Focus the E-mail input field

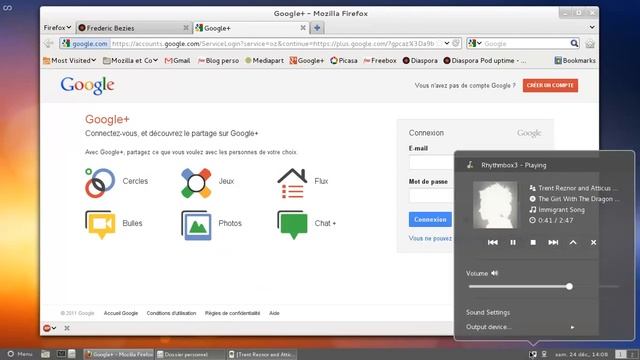[x=432, y=162]
